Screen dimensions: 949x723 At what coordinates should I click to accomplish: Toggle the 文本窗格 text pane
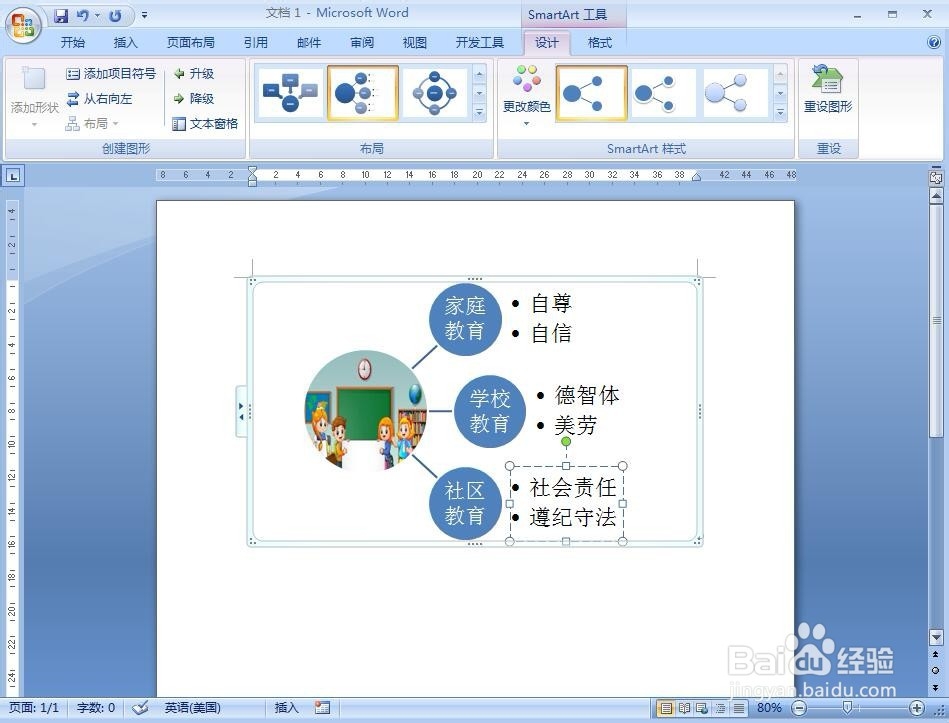[205, 123]
